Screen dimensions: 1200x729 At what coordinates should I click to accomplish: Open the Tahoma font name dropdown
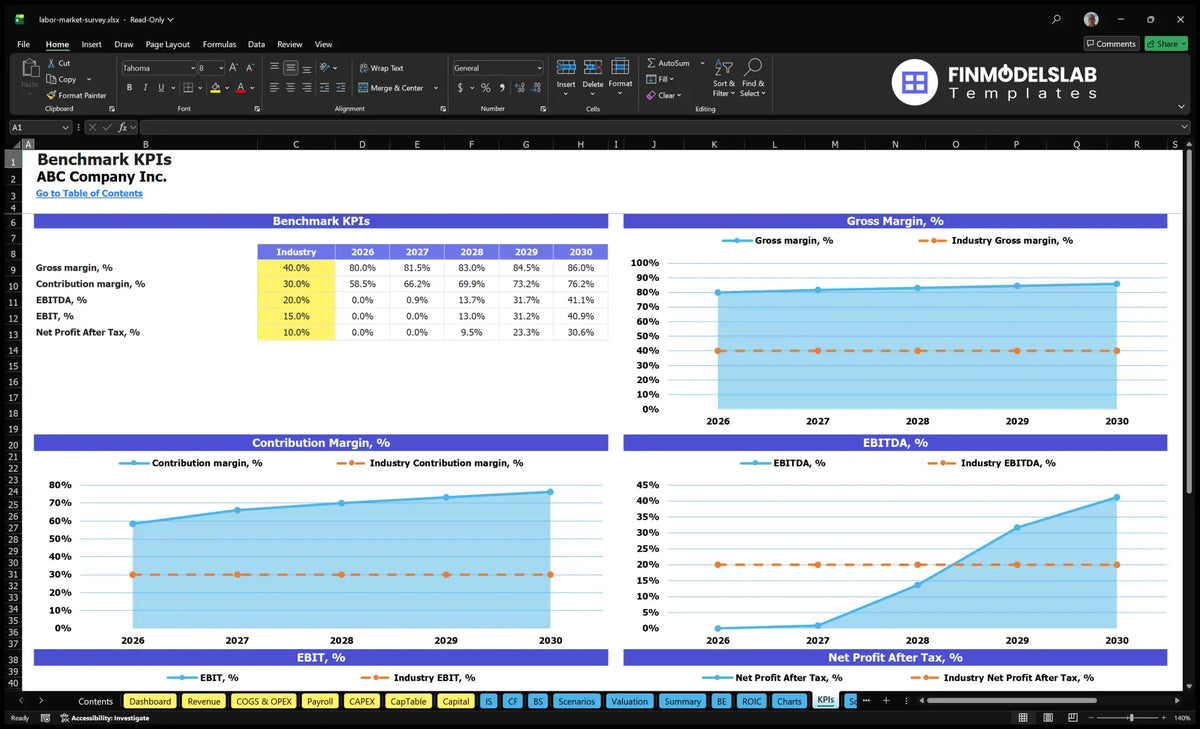tap(192, 68)
